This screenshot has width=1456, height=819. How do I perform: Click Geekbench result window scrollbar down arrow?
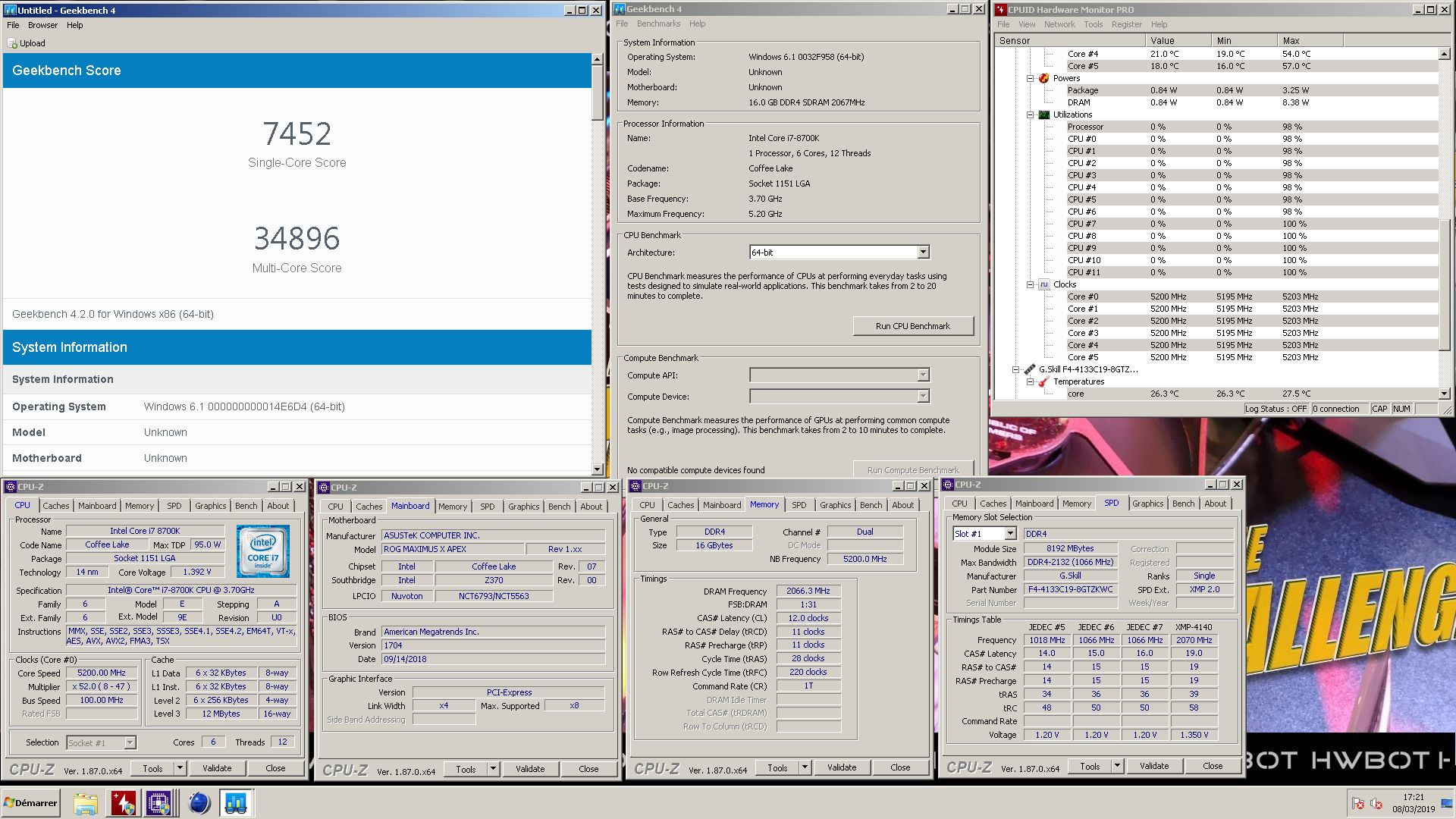coord(597,469)
